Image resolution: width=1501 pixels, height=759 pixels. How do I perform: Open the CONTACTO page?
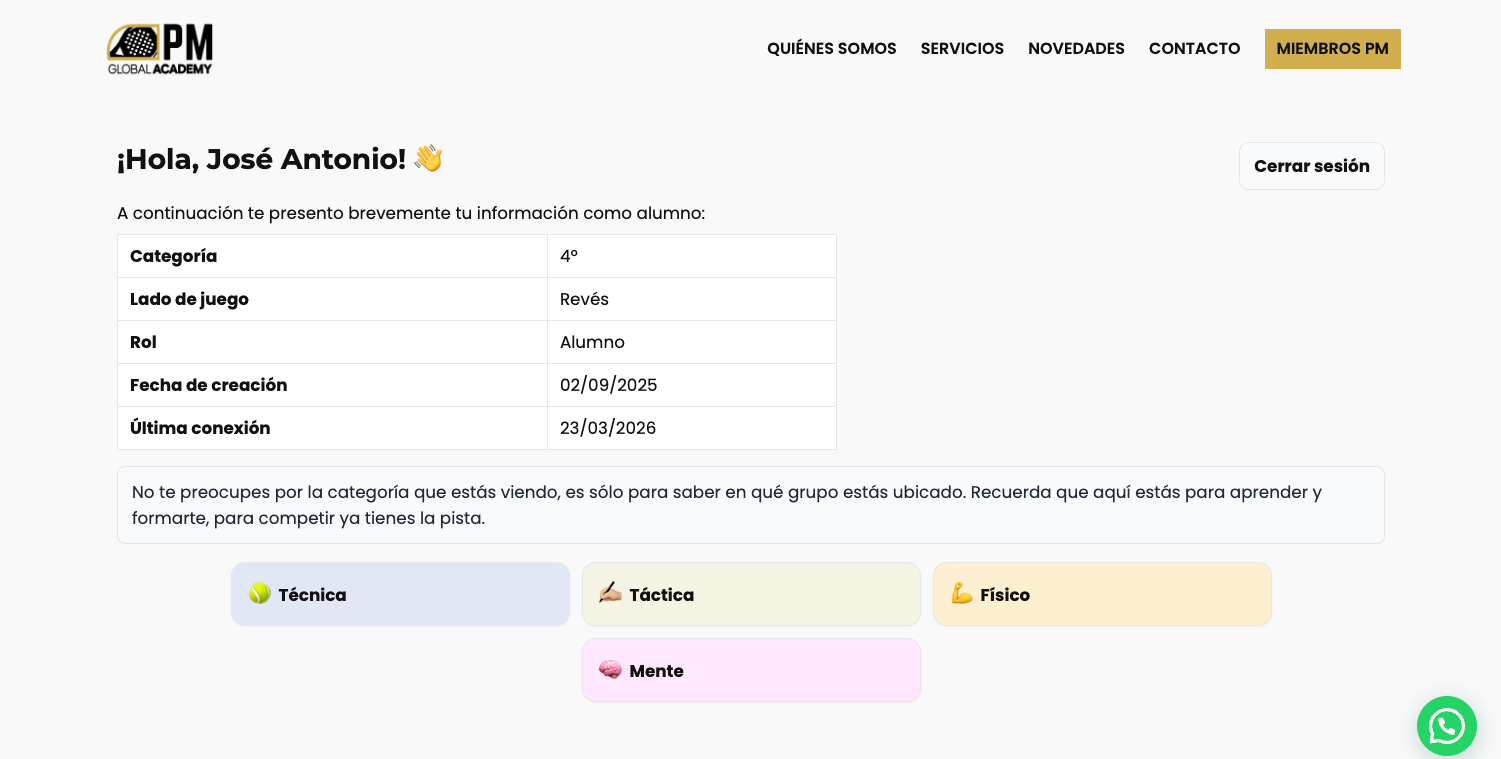click(x=1194, y=48)
